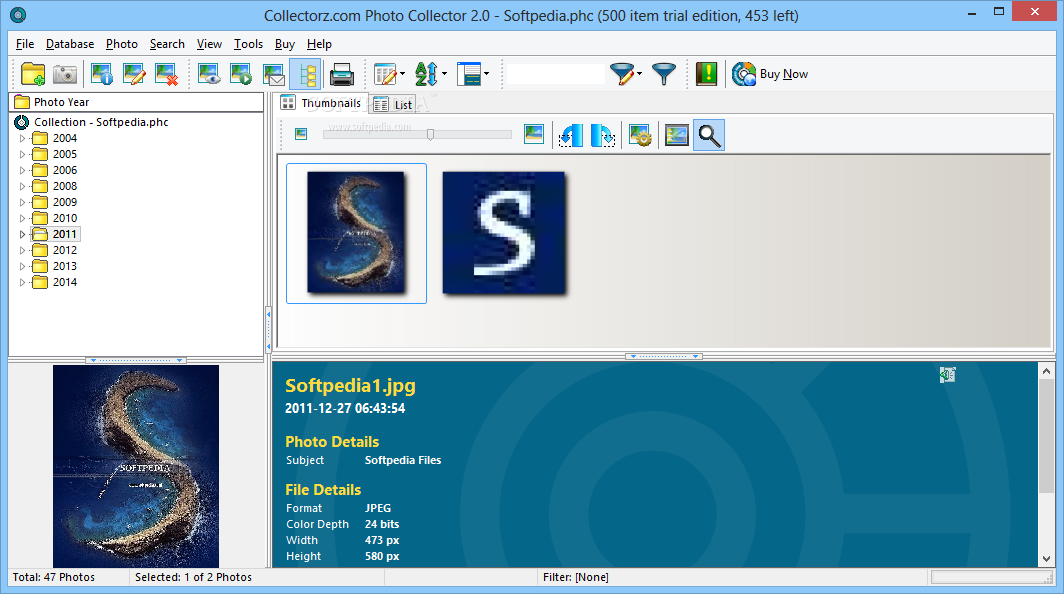
Task: Select the 2012 folder label
Action: pos(65,250)
